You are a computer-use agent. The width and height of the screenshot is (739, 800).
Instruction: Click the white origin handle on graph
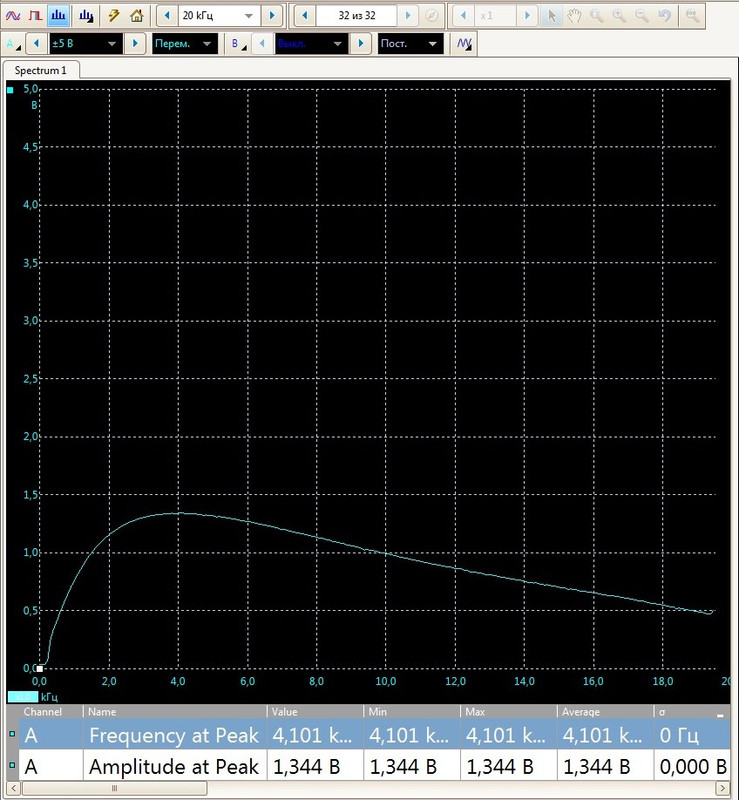40,669
